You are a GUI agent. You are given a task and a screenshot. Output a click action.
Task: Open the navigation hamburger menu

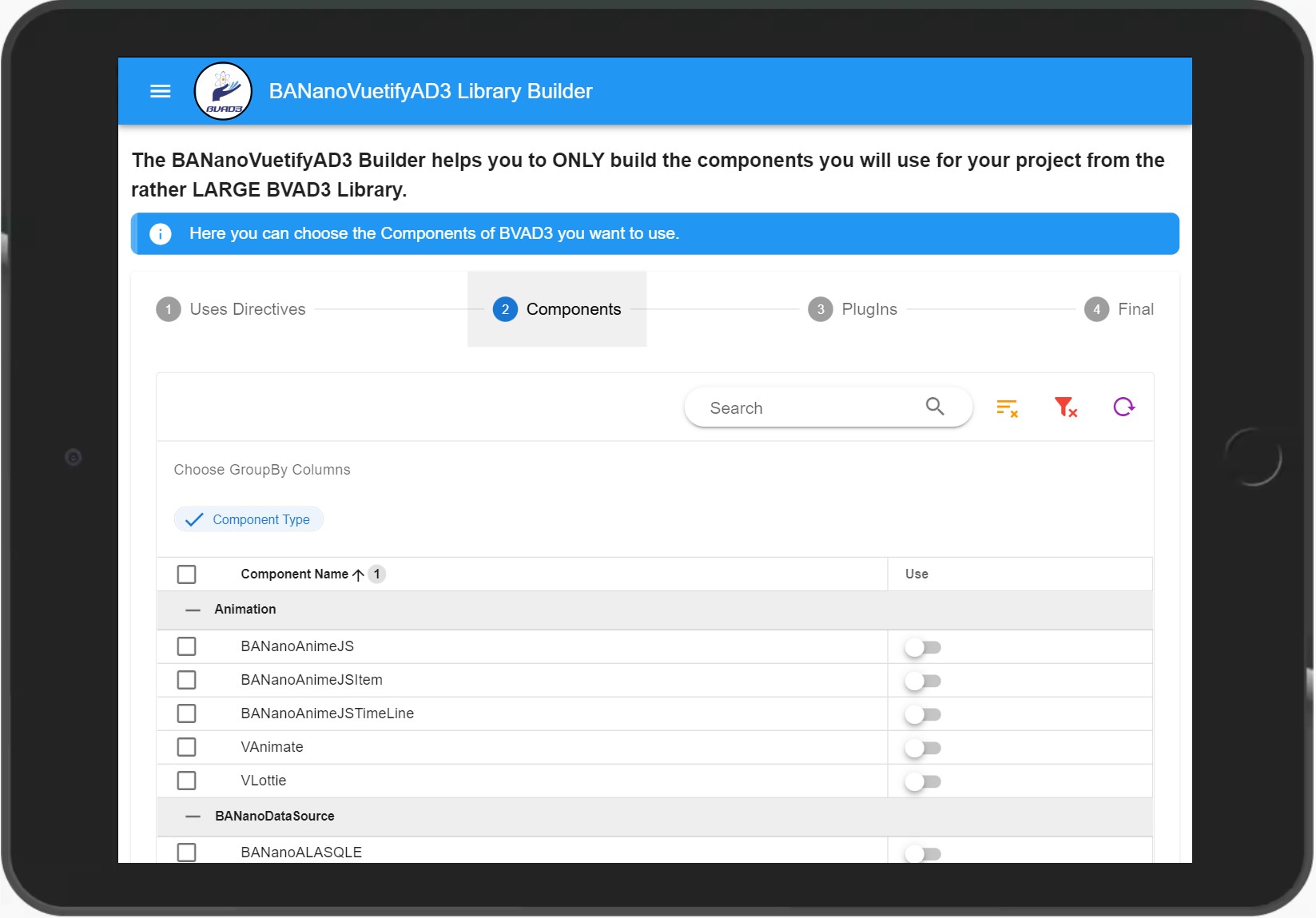(160, 91)
